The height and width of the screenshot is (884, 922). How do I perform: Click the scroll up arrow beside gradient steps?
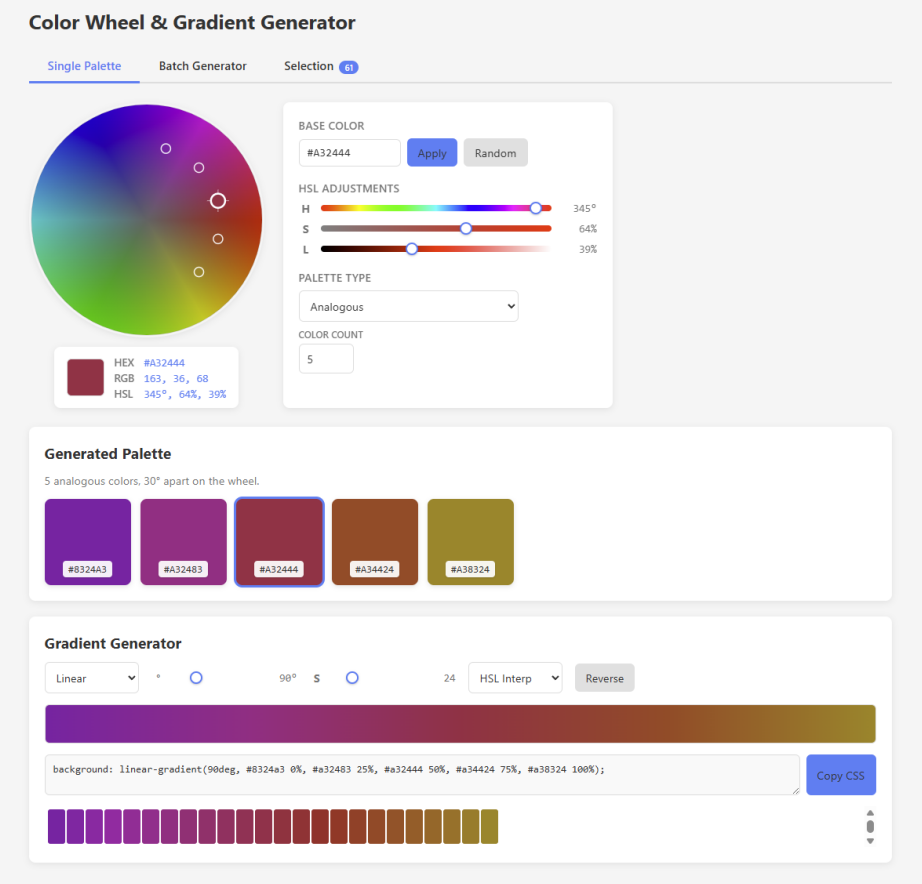[870, 813]
